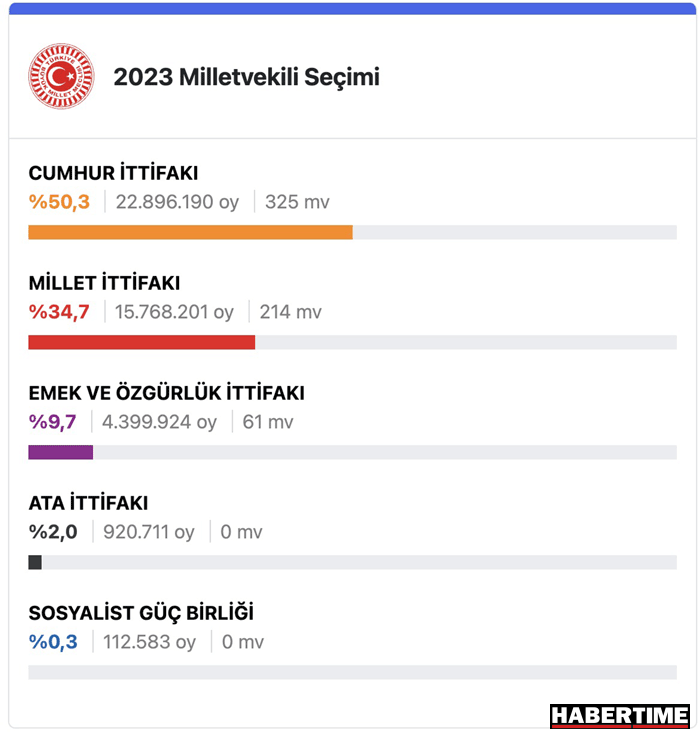Click the red %34,7 percentage
This screenshot has width=700, height=739.
[59, 312]
